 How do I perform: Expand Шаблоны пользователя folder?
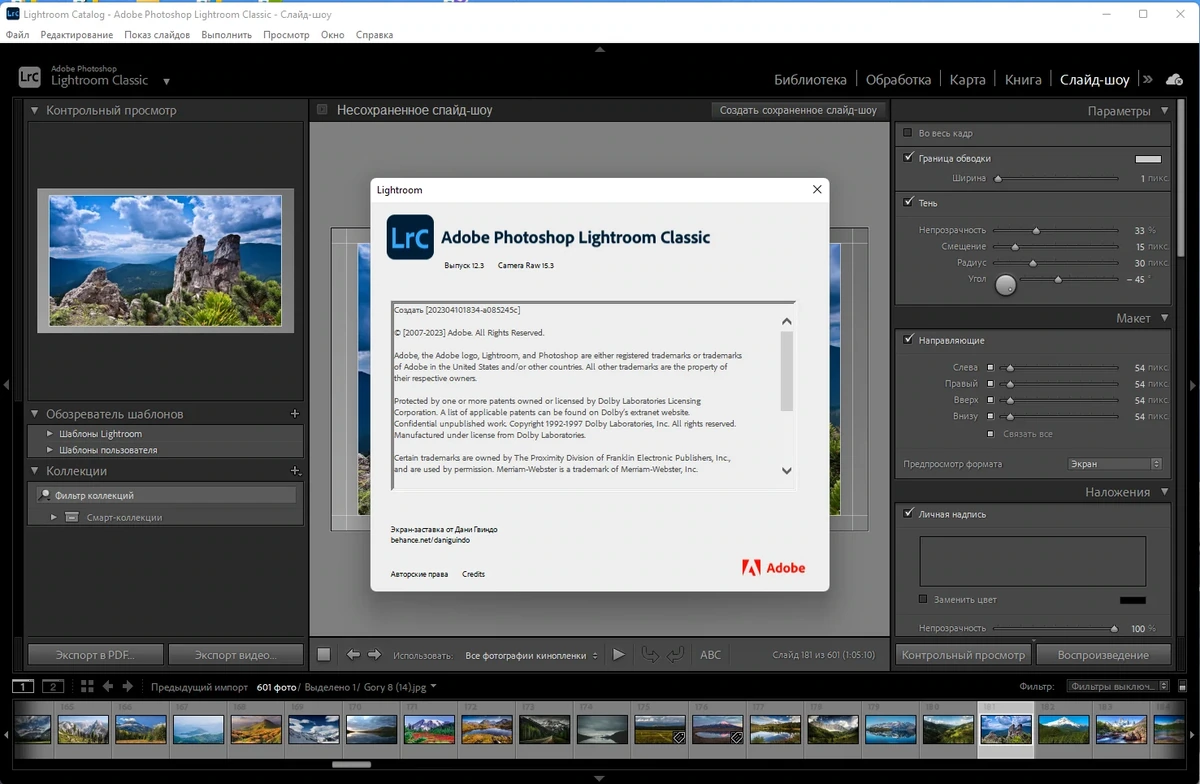(x=51, y=450)
